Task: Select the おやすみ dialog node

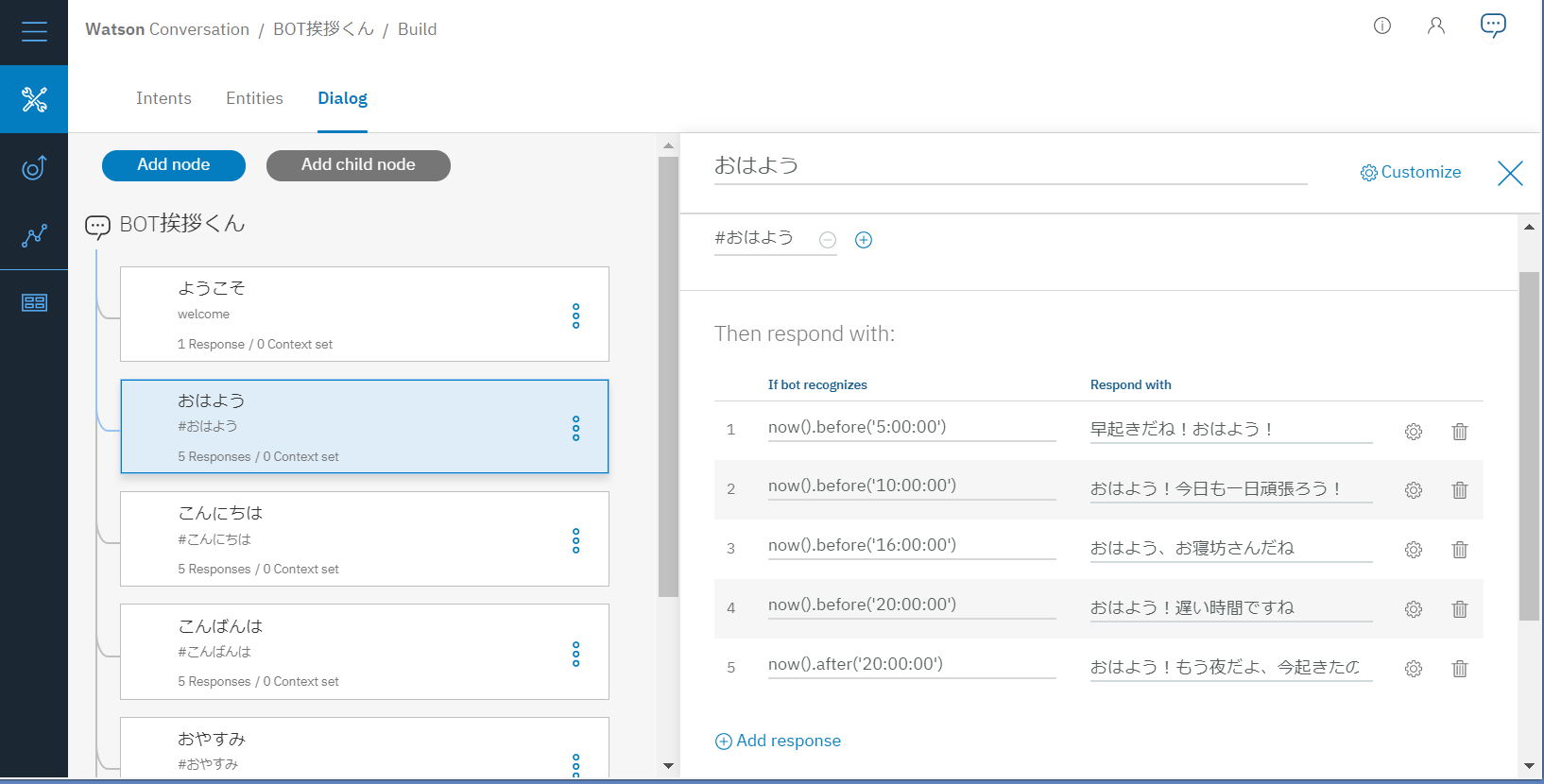Action: (x=365, y=747)
